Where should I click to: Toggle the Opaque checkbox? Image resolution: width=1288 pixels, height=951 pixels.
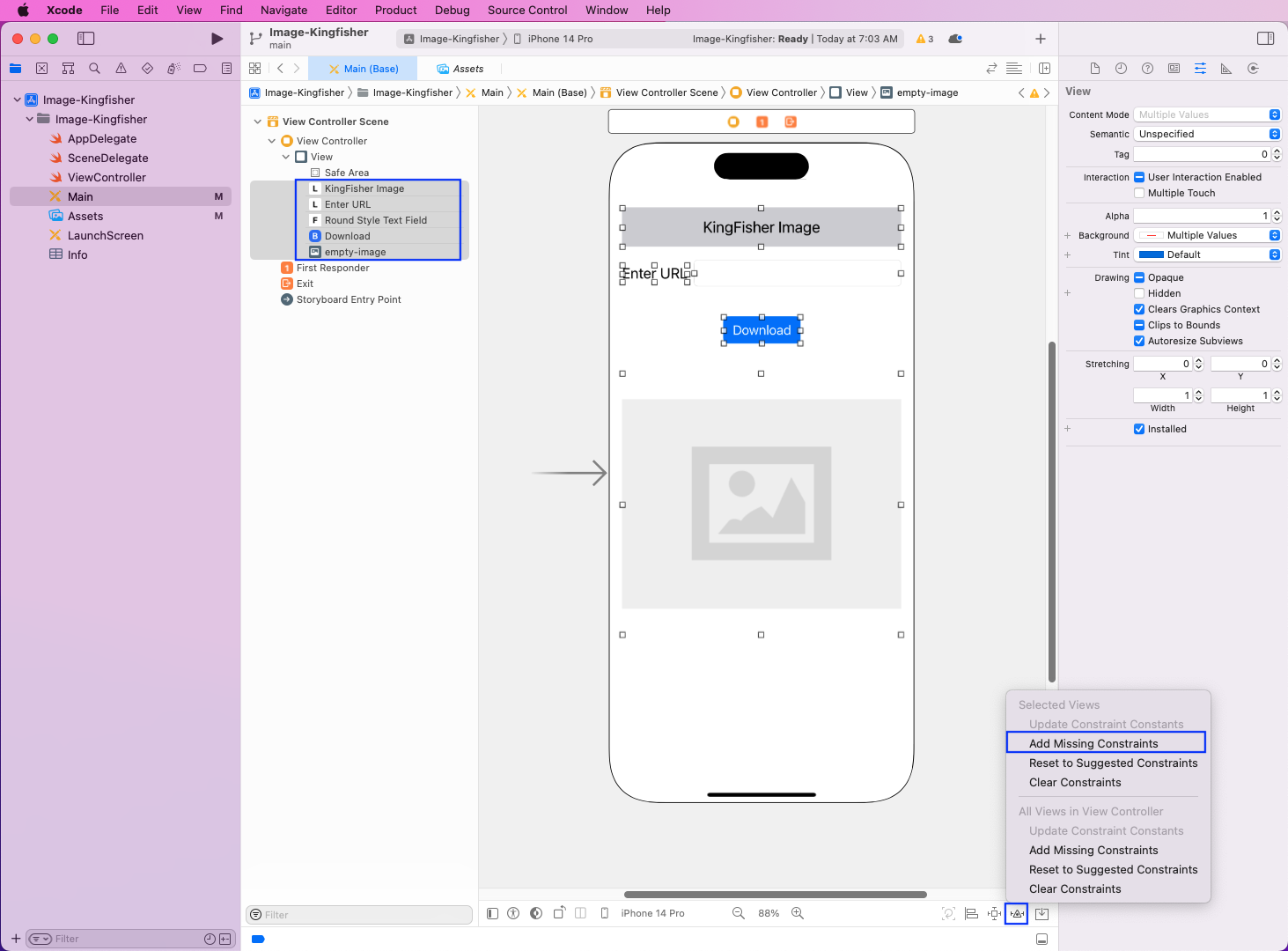click(x=1139, y=277)
